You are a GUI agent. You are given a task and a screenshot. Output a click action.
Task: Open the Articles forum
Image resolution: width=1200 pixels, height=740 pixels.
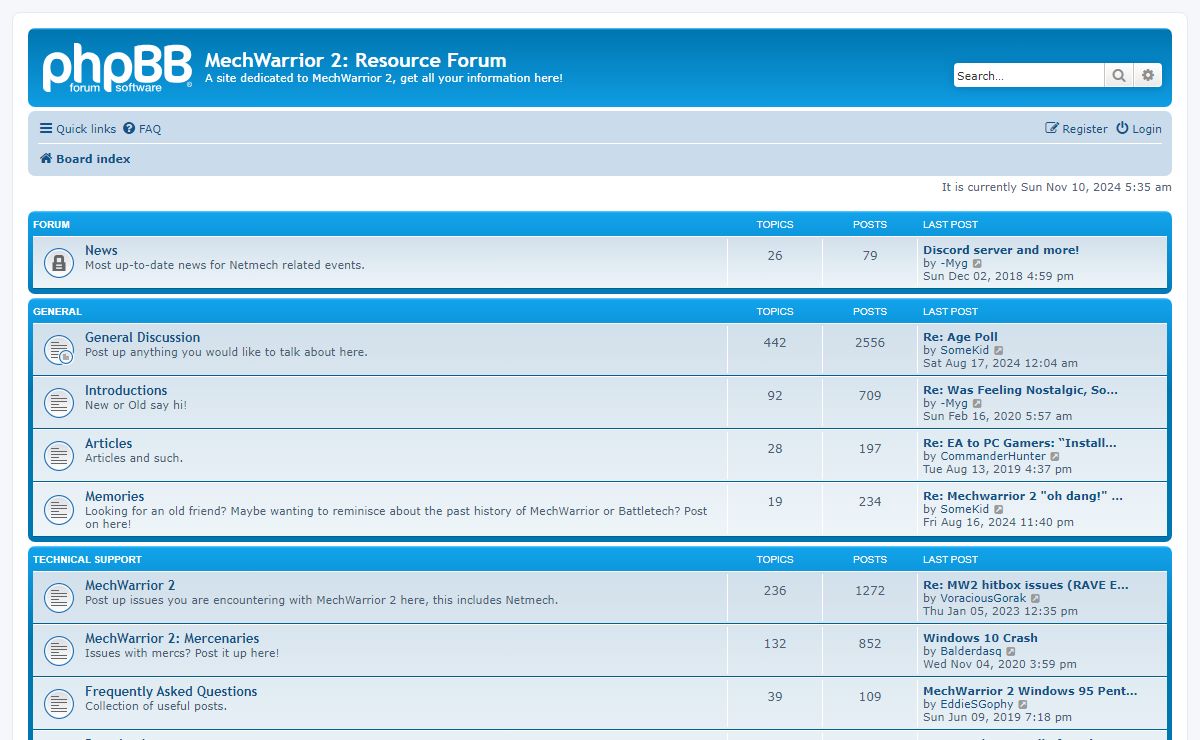point(108,443)
